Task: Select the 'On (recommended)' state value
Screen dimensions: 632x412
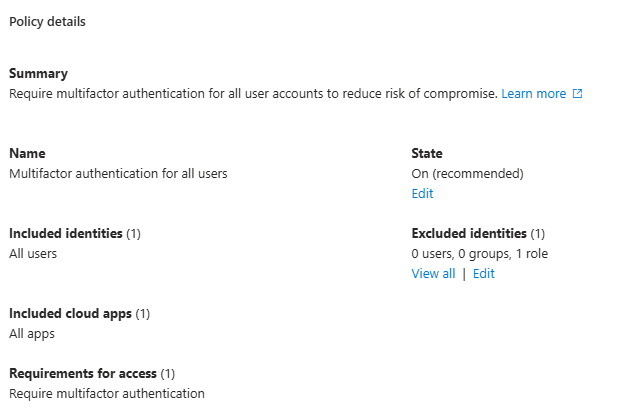Action: 467,174
